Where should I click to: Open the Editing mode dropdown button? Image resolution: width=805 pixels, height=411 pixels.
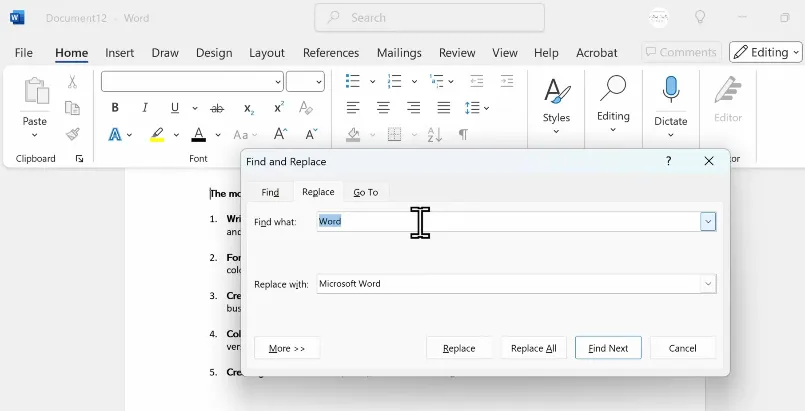[765, 52]
